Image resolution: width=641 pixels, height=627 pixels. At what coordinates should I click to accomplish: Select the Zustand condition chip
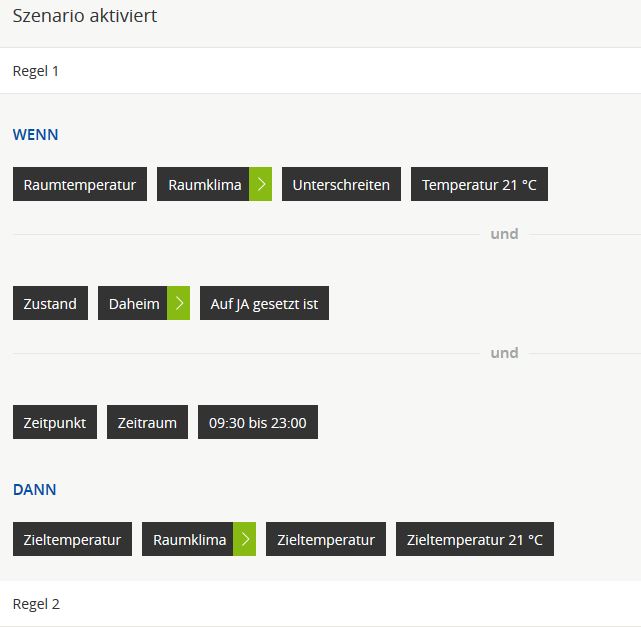pyautogui.click(x=50, y=303)
